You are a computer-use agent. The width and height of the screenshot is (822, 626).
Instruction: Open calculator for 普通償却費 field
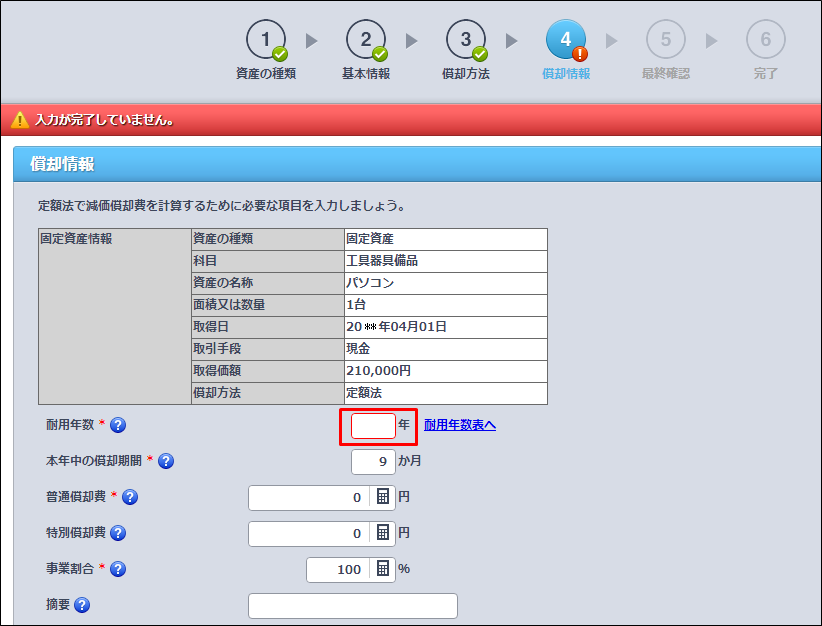[x=383, y=497]
